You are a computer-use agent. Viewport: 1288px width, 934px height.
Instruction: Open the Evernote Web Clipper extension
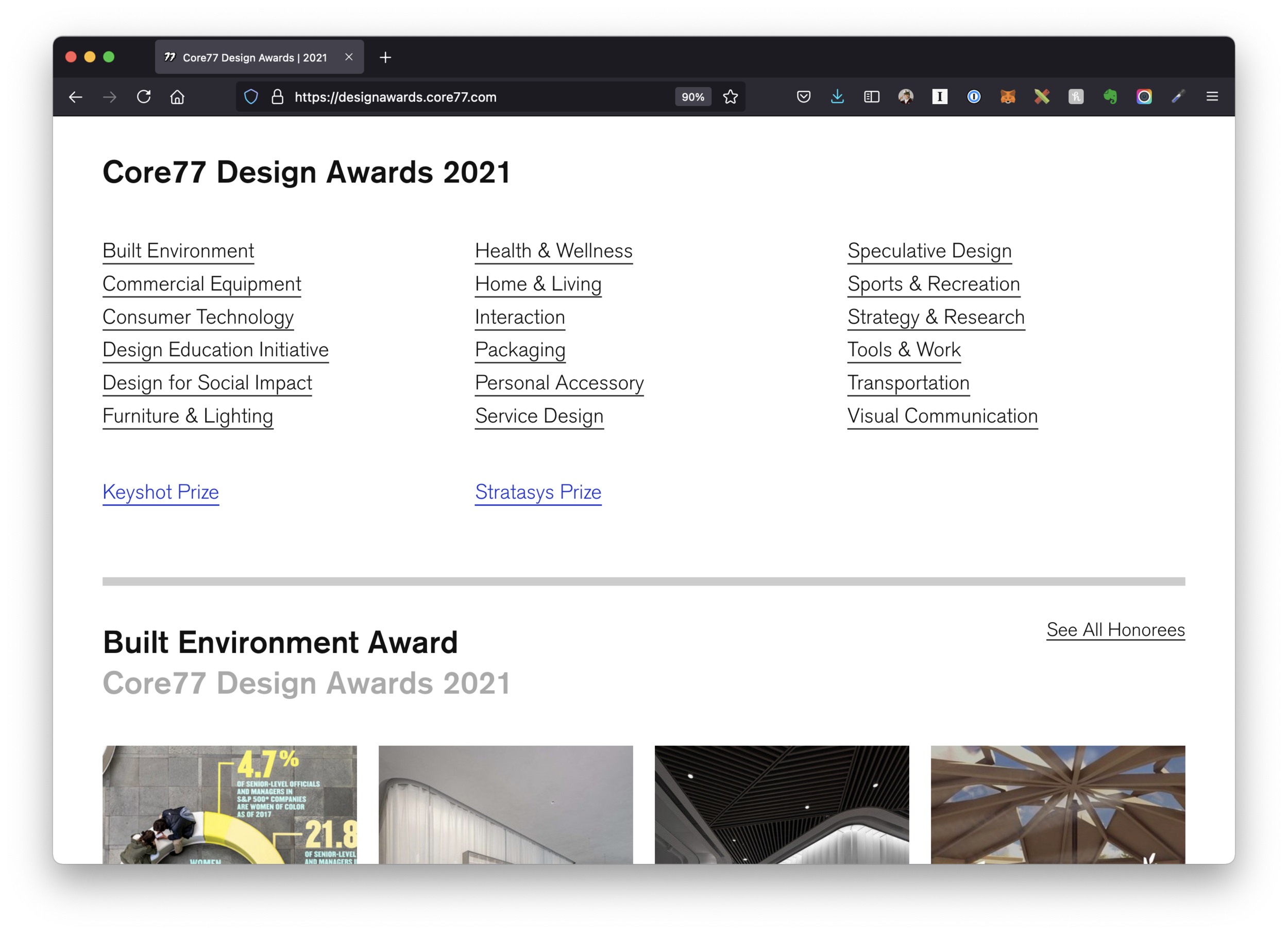coord(1110,97)
